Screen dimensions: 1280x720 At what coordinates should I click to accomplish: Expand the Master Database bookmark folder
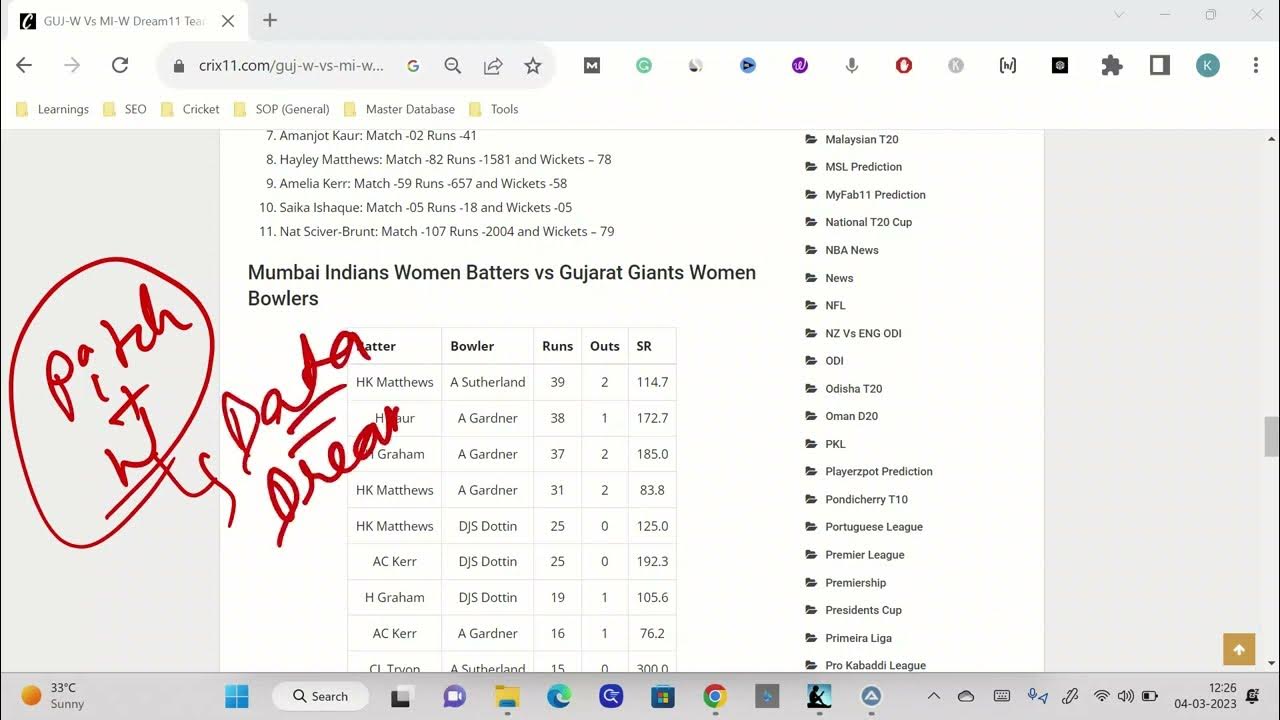[x=399, y=109]
